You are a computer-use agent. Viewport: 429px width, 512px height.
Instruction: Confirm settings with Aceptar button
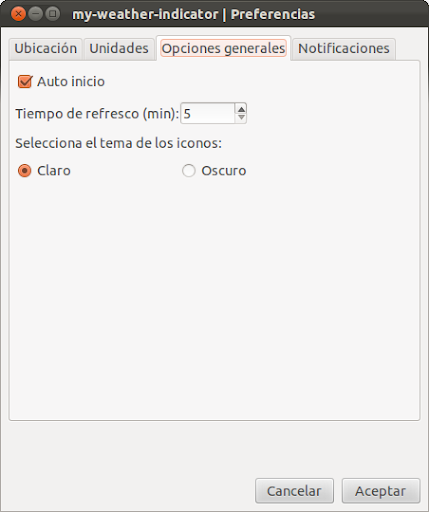381,491
